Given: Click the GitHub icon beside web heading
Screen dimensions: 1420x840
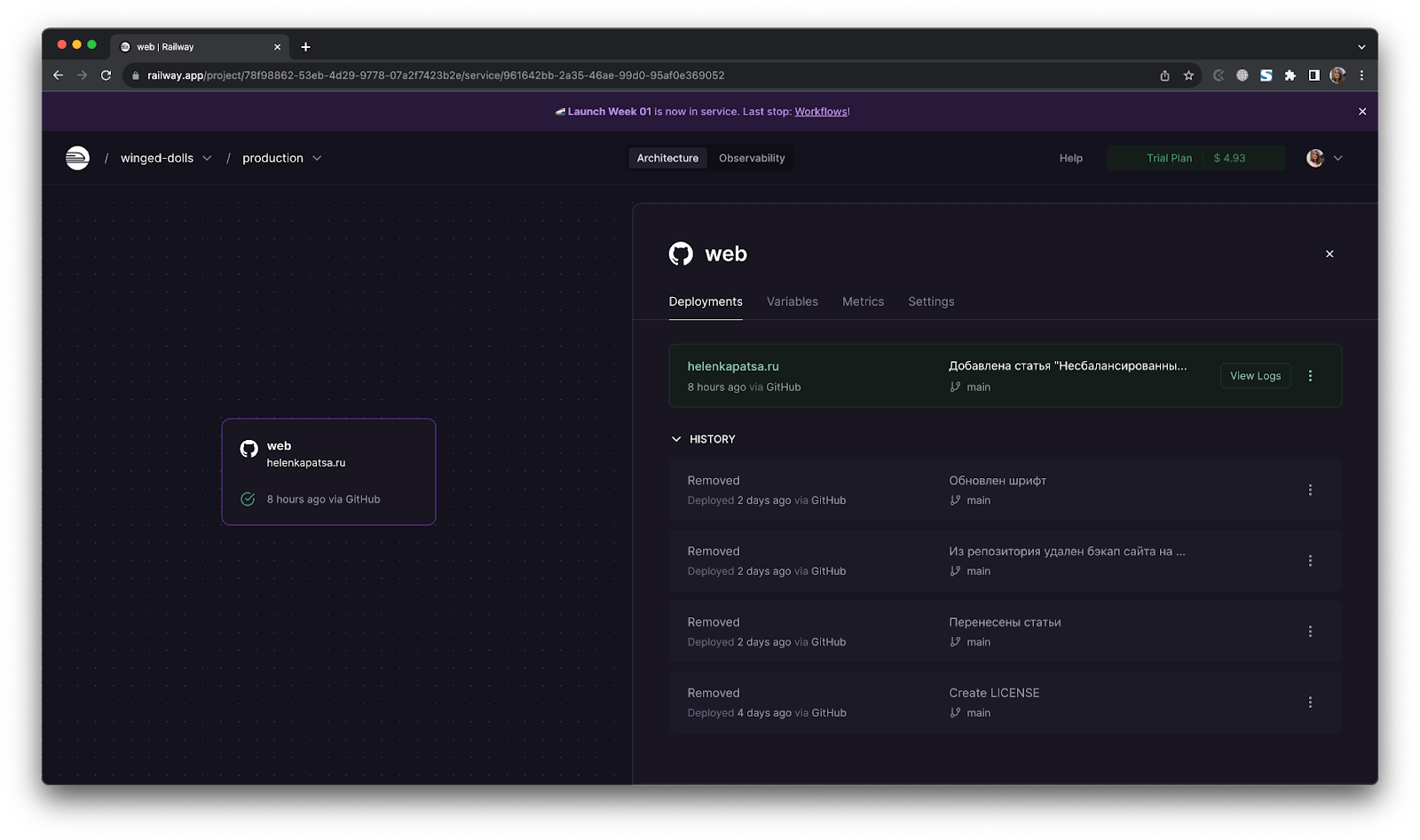Looking at the screenshot, I should [681, 254].
